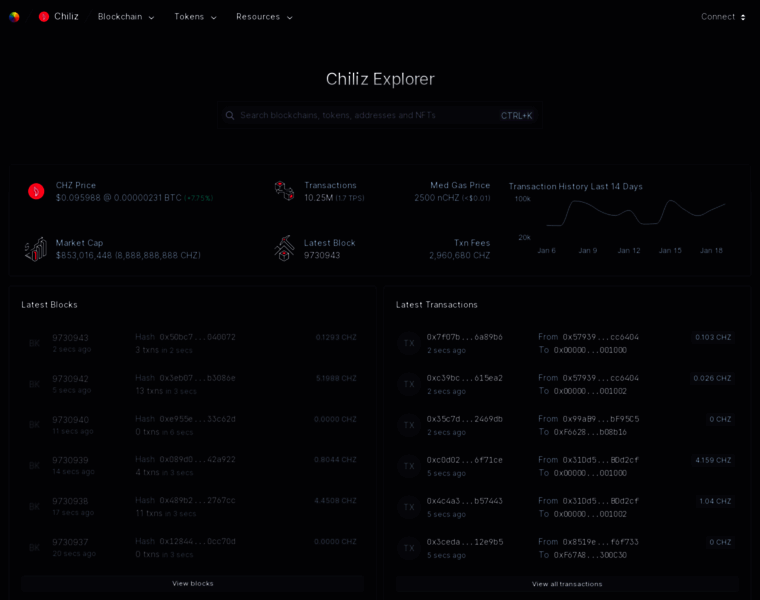Click TX icon for 0xc0d02...6f71ce
Image resolution: width=760 pixels, height=600 pixels.
[409, 466]
